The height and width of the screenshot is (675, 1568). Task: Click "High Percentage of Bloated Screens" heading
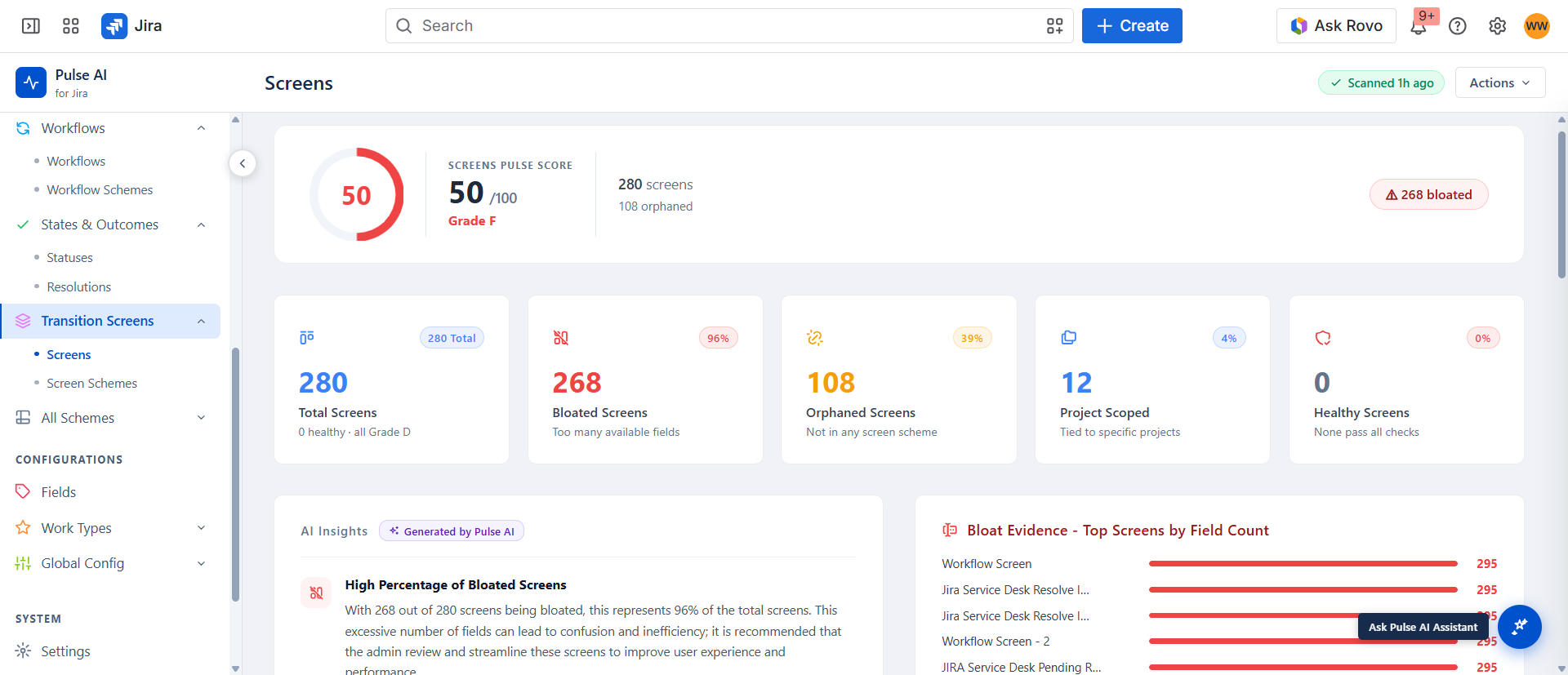pyautogui.click(x=456, y=585)
